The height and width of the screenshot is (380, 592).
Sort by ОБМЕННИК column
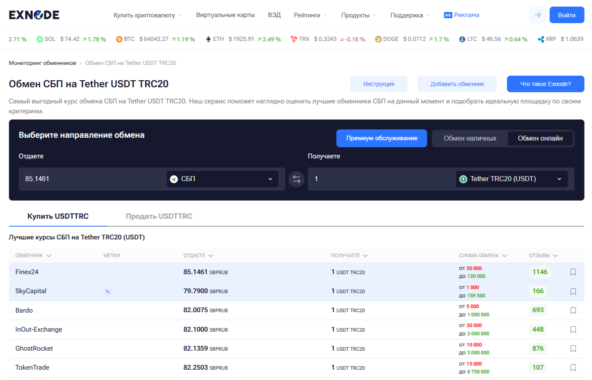tap(33, 256)
